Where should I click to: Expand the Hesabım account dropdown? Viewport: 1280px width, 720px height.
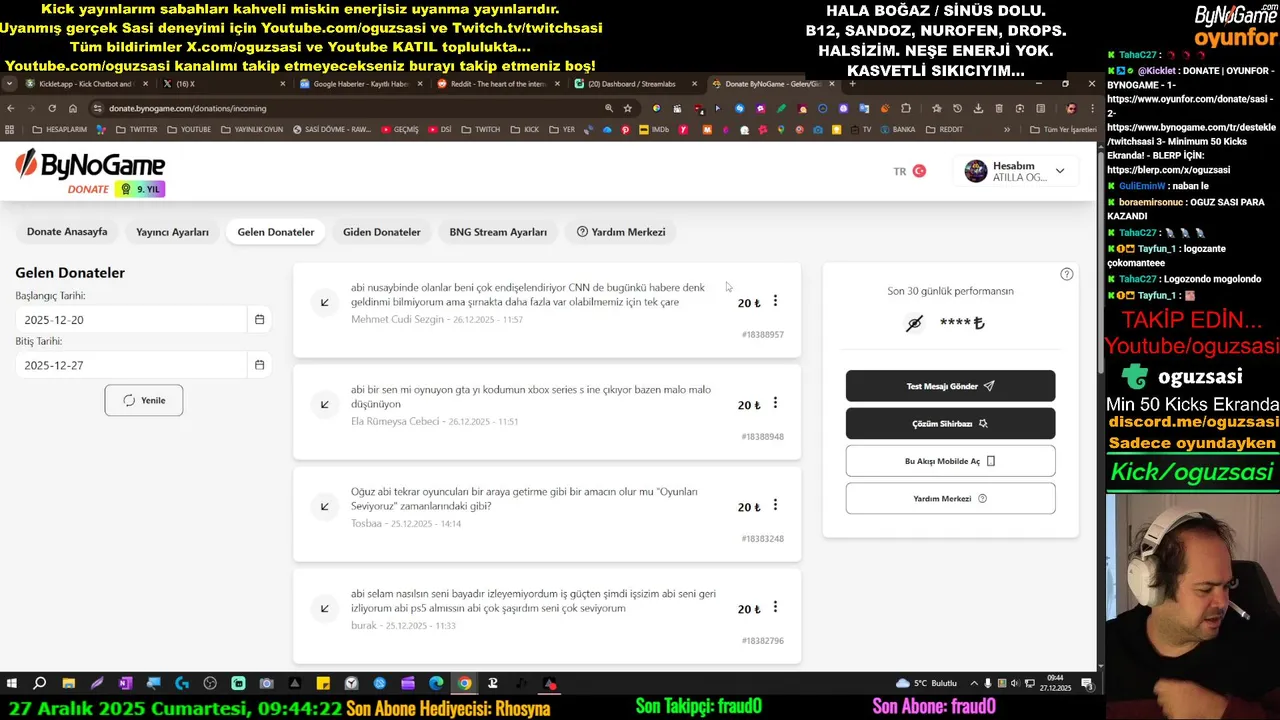pyautogui.click(x=1015, y=171)
